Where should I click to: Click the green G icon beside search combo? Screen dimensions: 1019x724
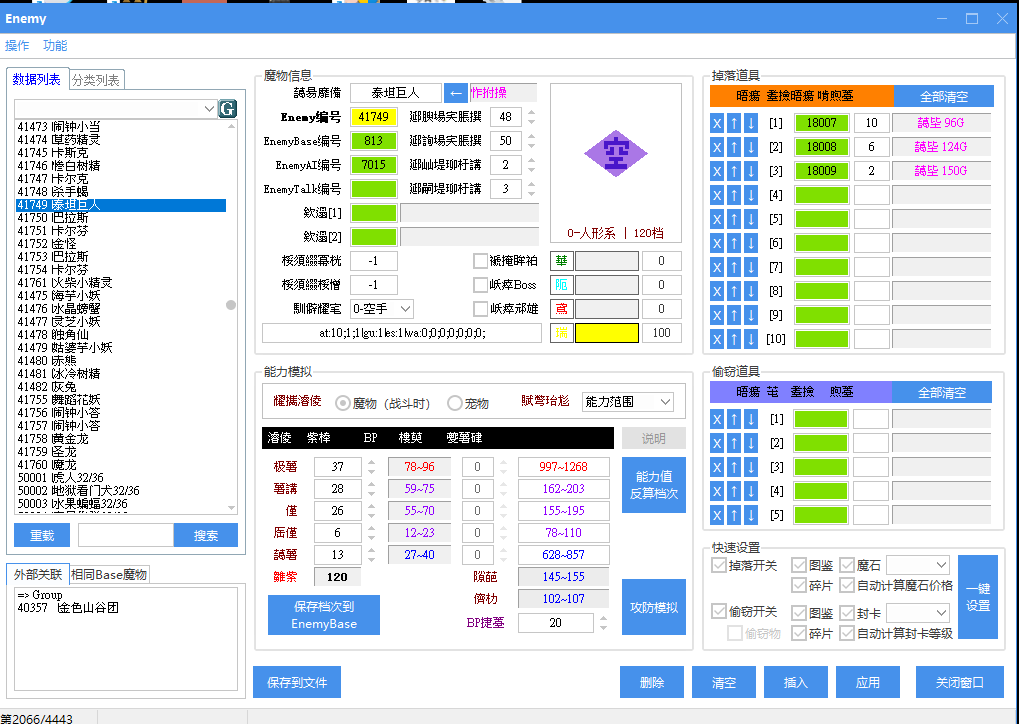pos(227,109)
